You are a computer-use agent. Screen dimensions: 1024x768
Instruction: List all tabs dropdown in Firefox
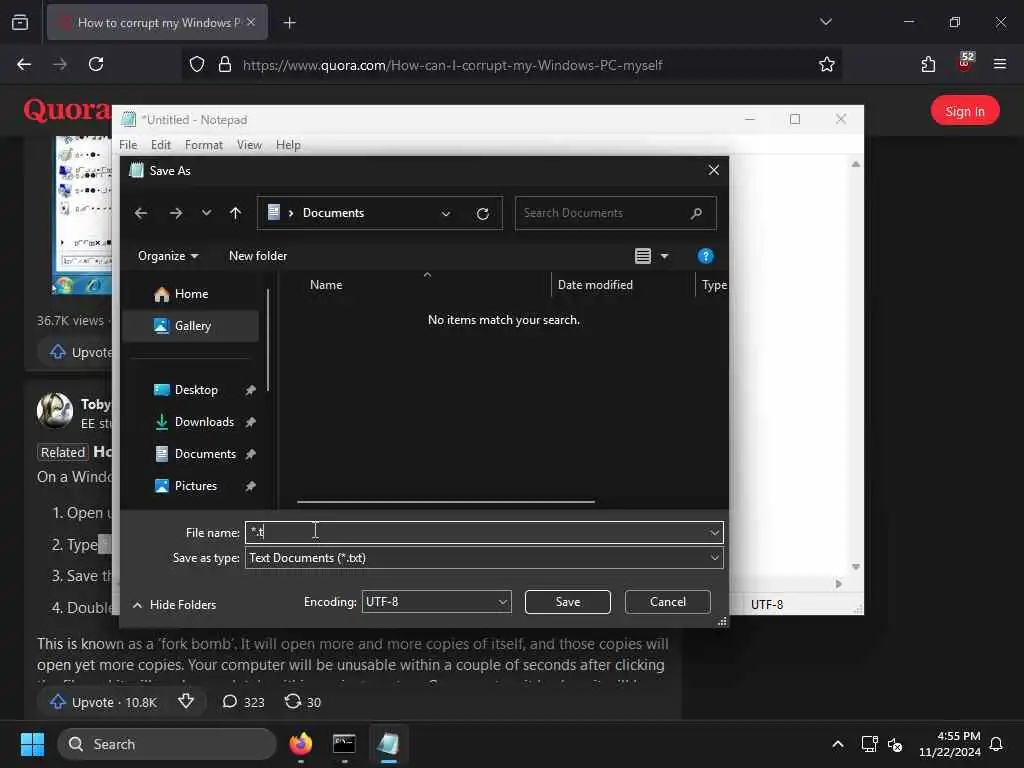tap(825, 22)
